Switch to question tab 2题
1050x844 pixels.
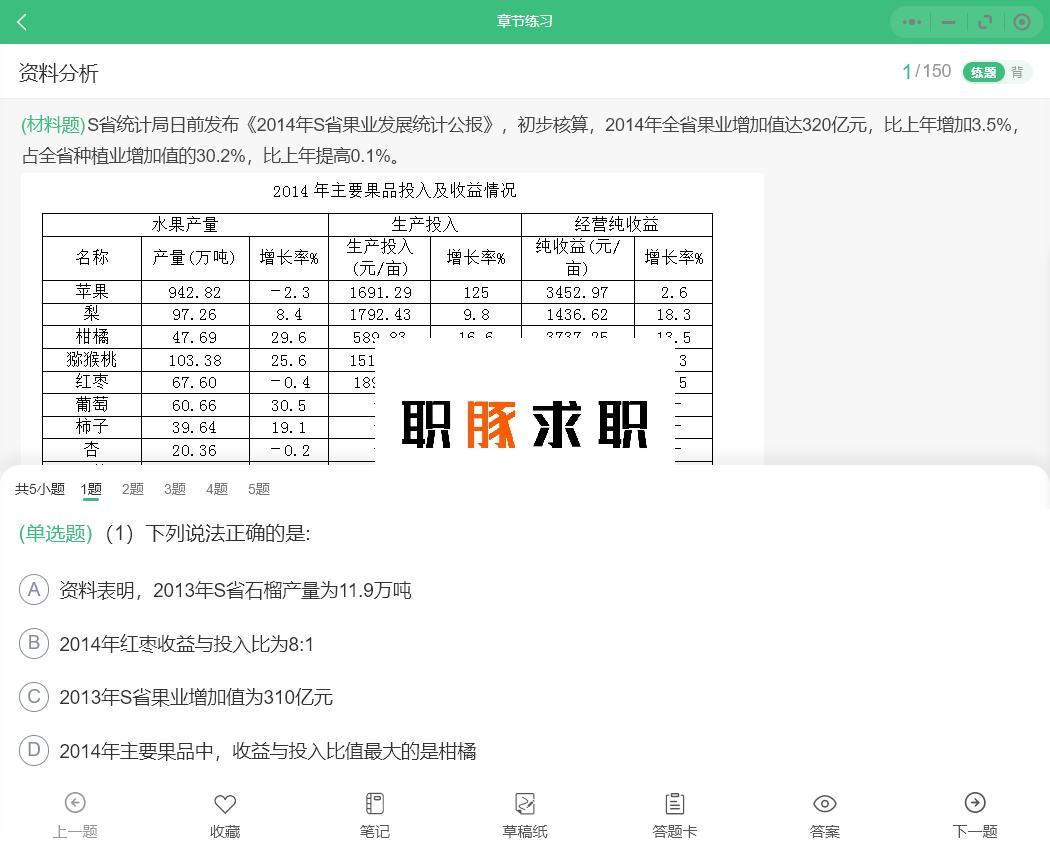(x=132, y=489)
